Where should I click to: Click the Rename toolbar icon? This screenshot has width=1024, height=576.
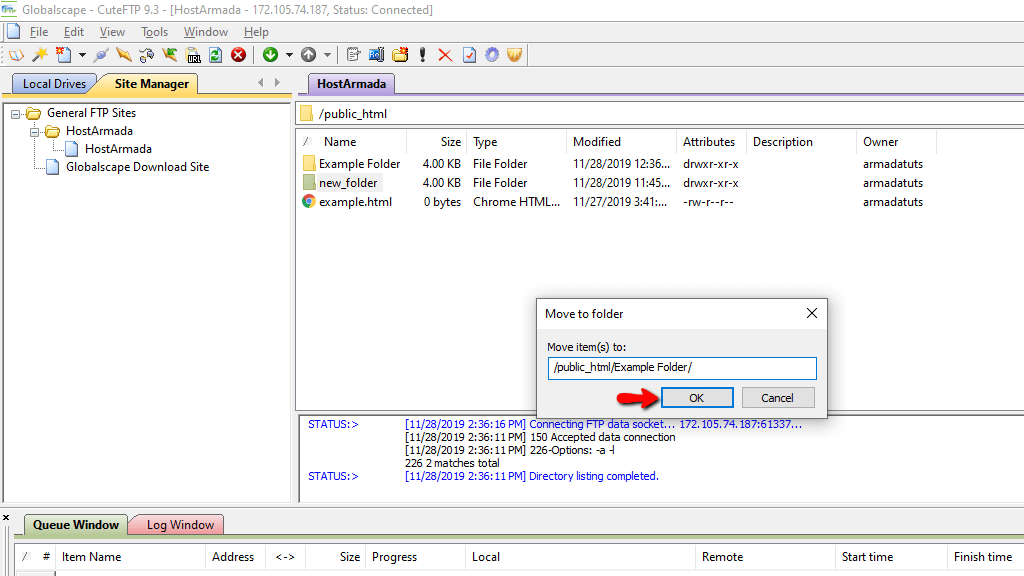377,55
